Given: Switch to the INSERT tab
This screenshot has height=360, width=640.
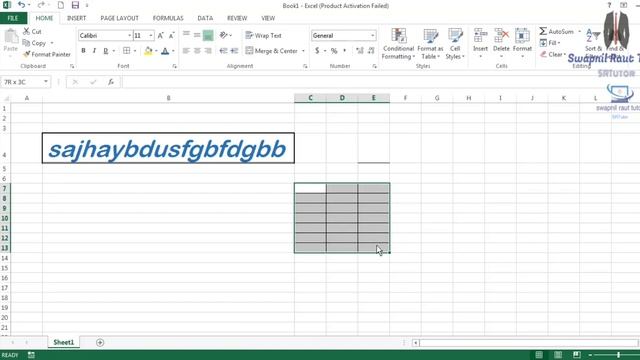Looking at the screenshot, I should 76,18.
